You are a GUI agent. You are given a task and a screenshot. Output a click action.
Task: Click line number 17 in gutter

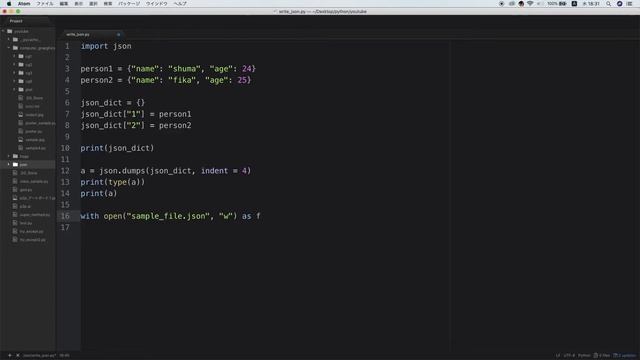[x=65, y=227]
